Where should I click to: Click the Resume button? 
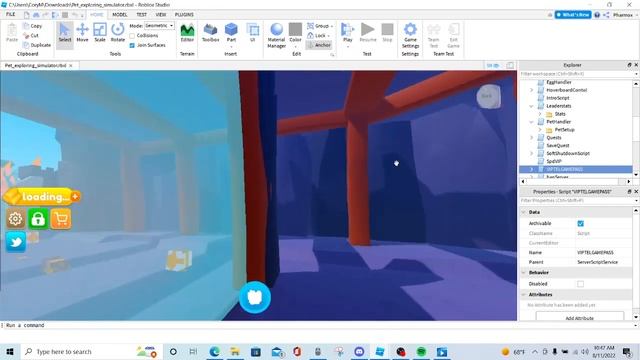pos(368,33)
